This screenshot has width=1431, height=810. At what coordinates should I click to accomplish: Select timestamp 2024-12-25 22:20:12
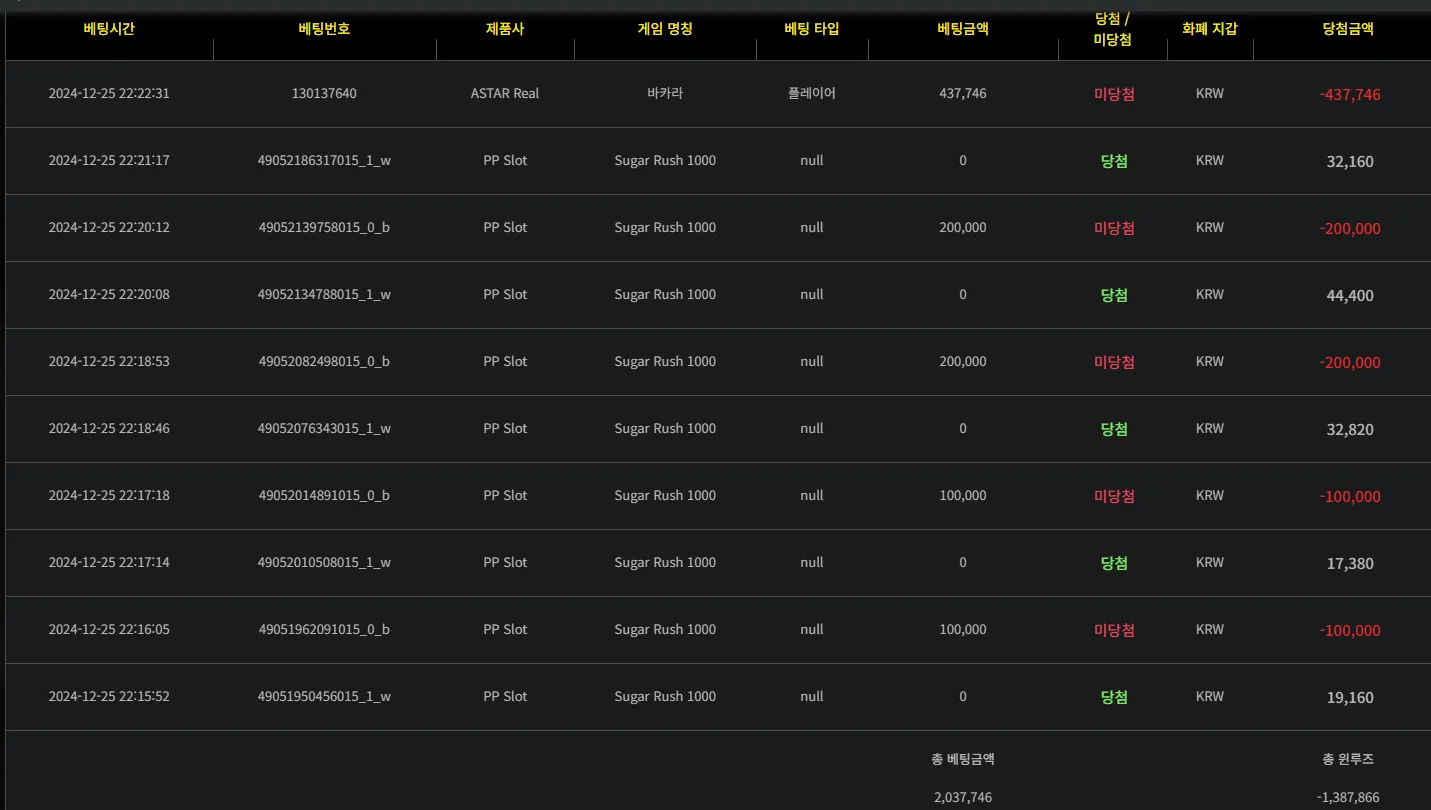tap(109, 227)
